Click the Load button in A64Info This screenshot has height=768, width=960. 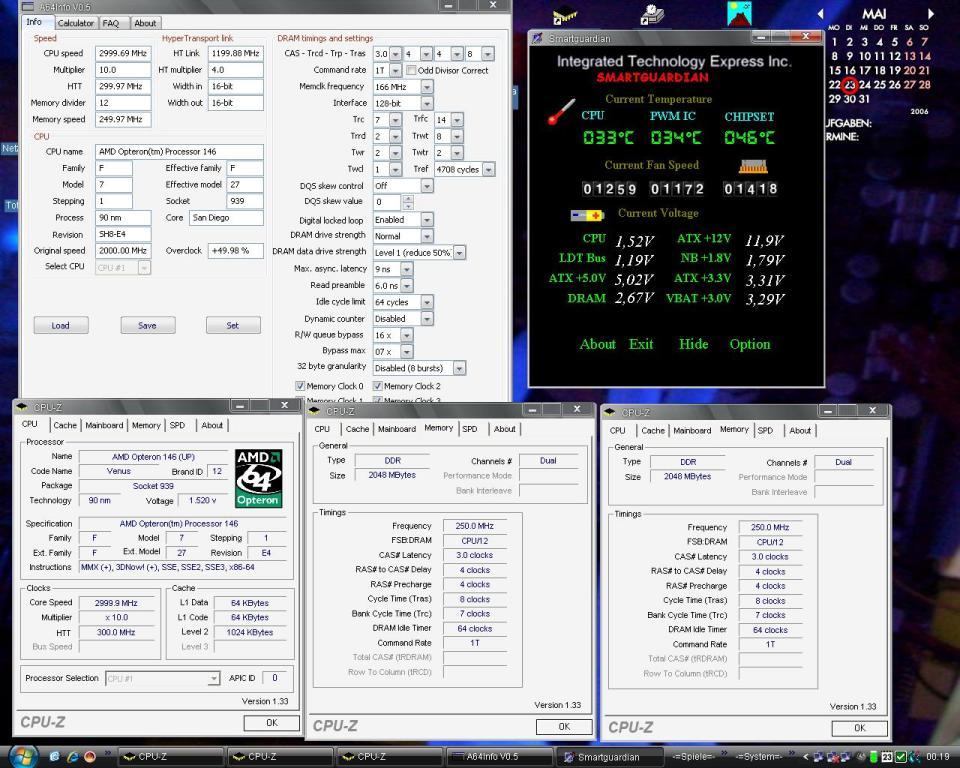[61, 325]
